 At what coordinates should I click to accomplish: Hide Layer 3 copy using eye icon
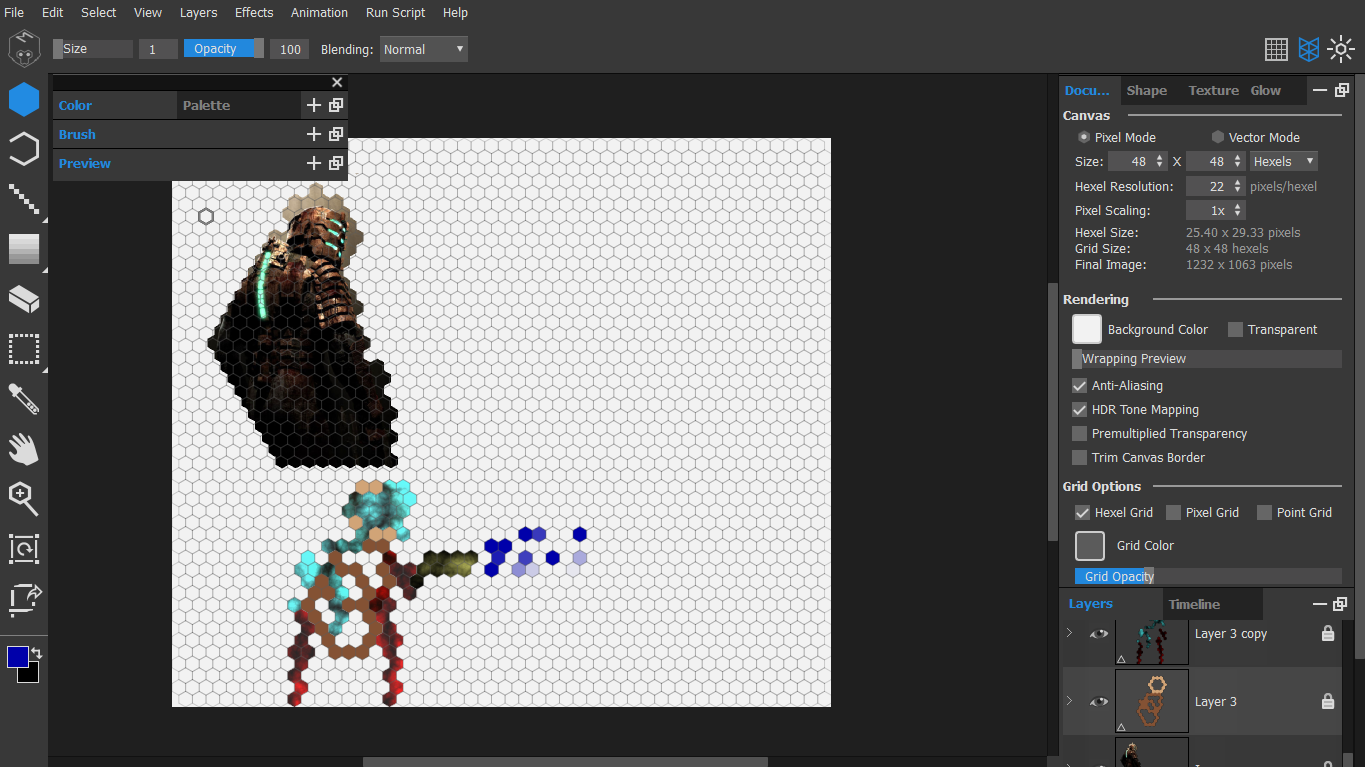[1099, 634]
